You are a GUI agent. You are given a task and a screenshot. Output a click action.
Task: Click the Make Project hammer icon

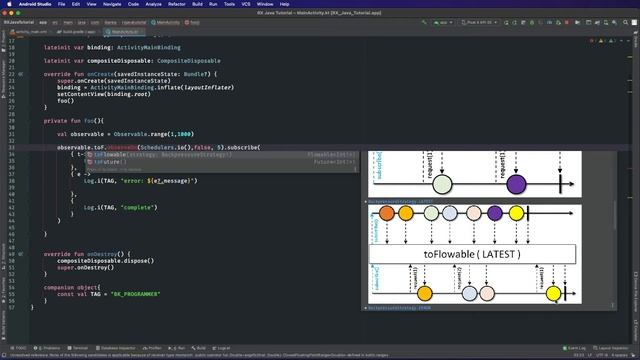[424, 22]
